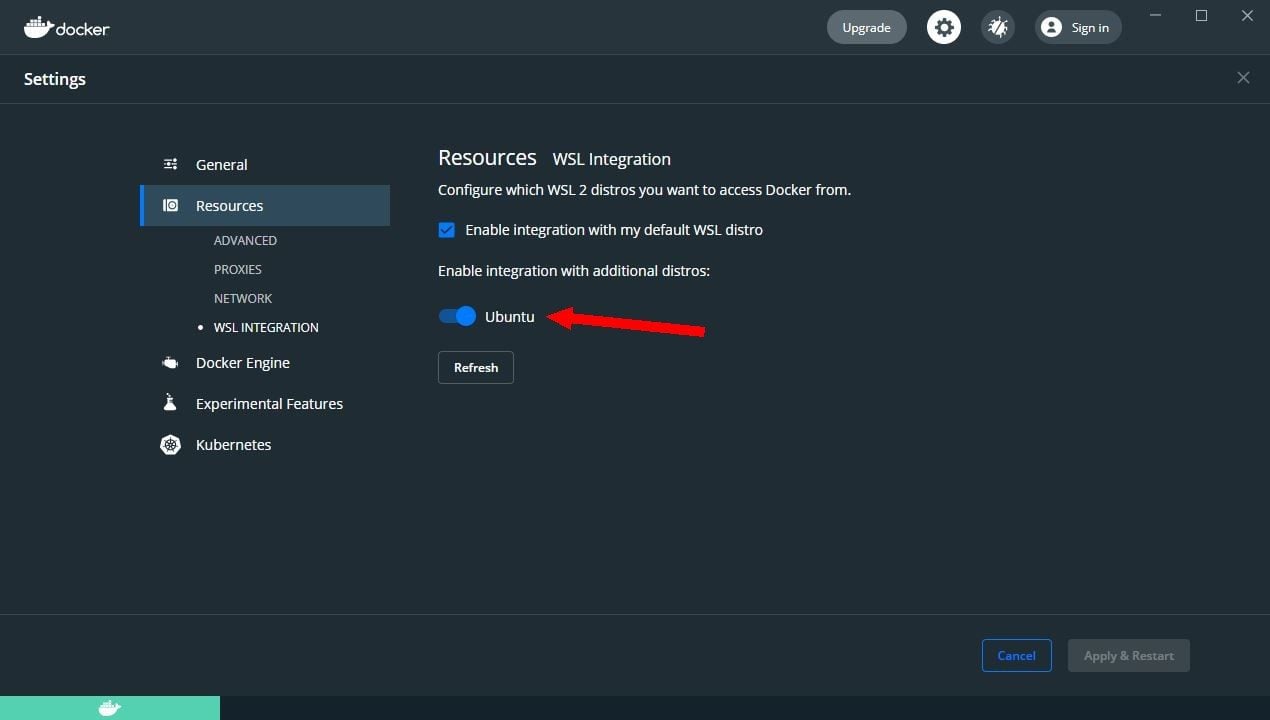
Task: Click the General sliders icon
Action: (171, 164)
